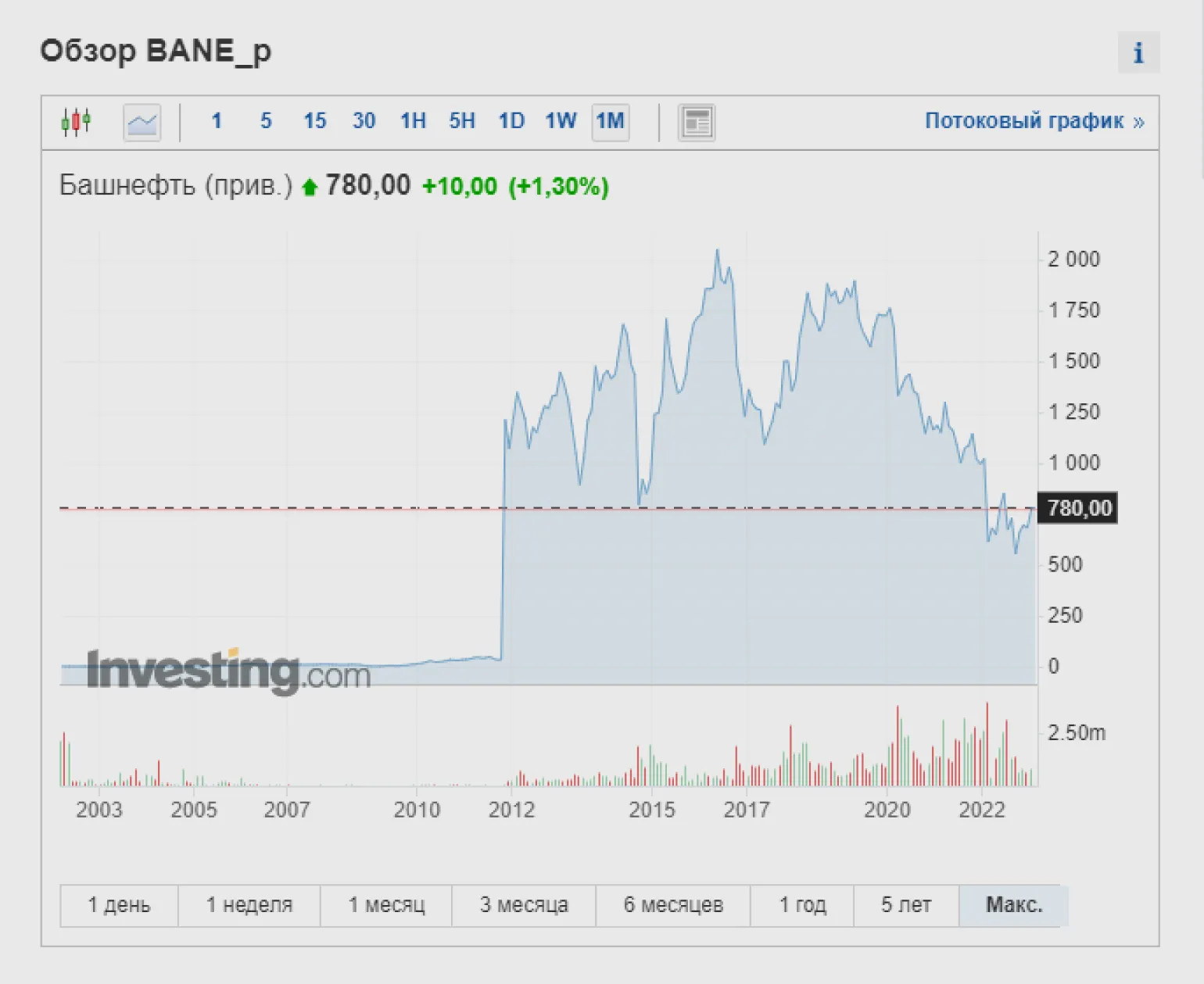Select the 1D daily interval
1204x984 pixels.
point(511,121)
